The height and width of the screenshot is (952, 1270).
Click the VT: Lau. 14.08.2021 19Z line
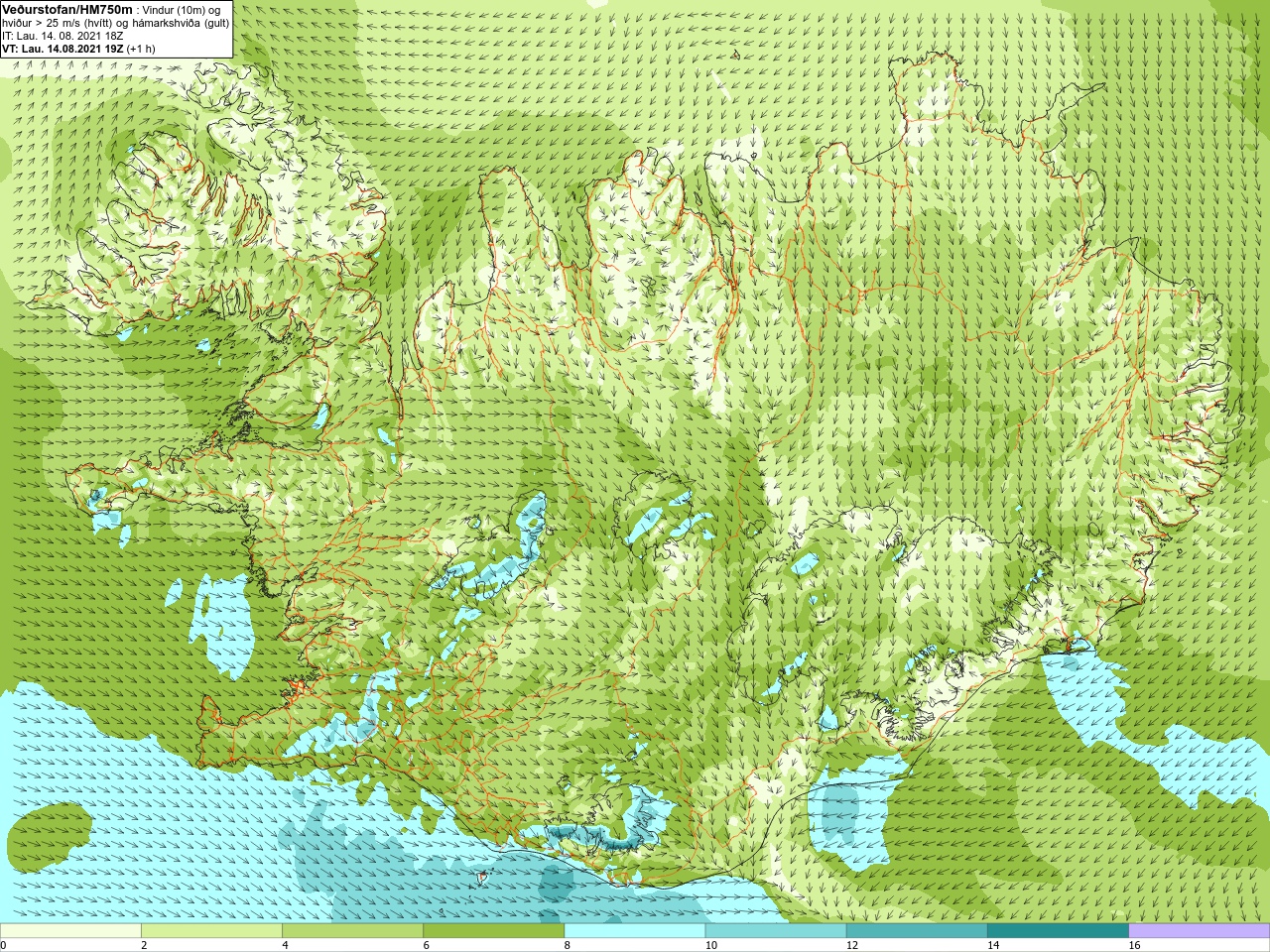(x=78, y=49)
